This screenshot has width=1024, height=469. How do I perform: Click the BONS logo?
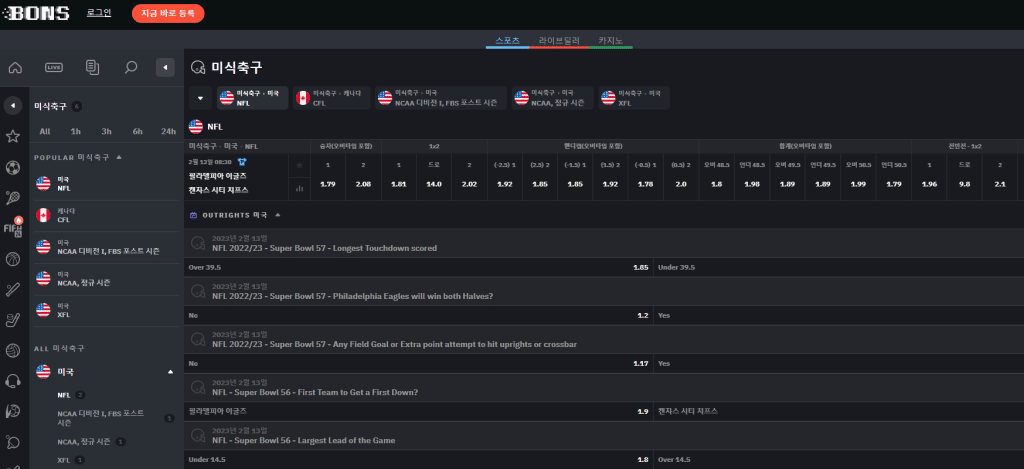pos(38,13)
